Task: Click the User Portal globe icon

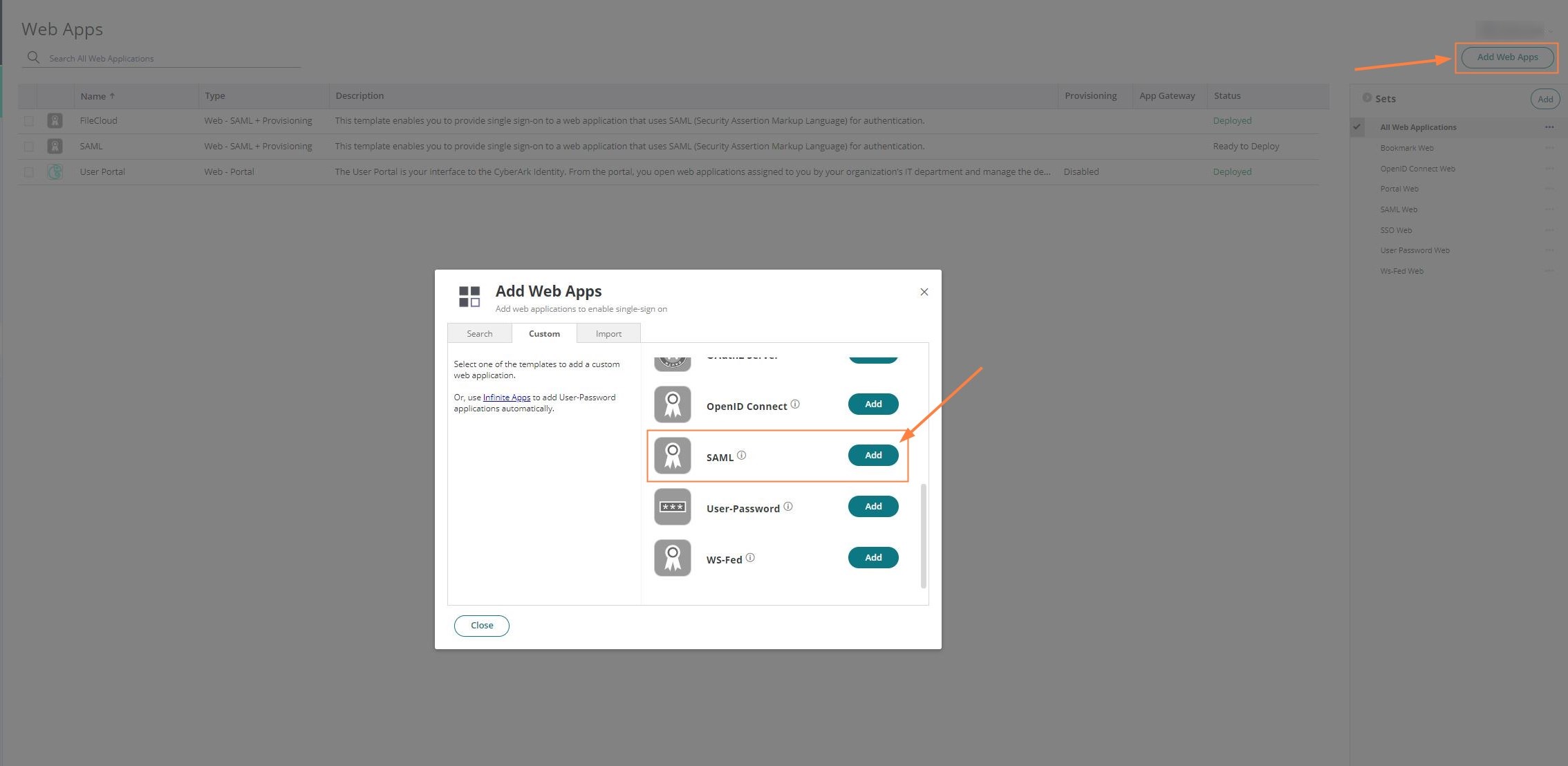Action: (55, 171)
